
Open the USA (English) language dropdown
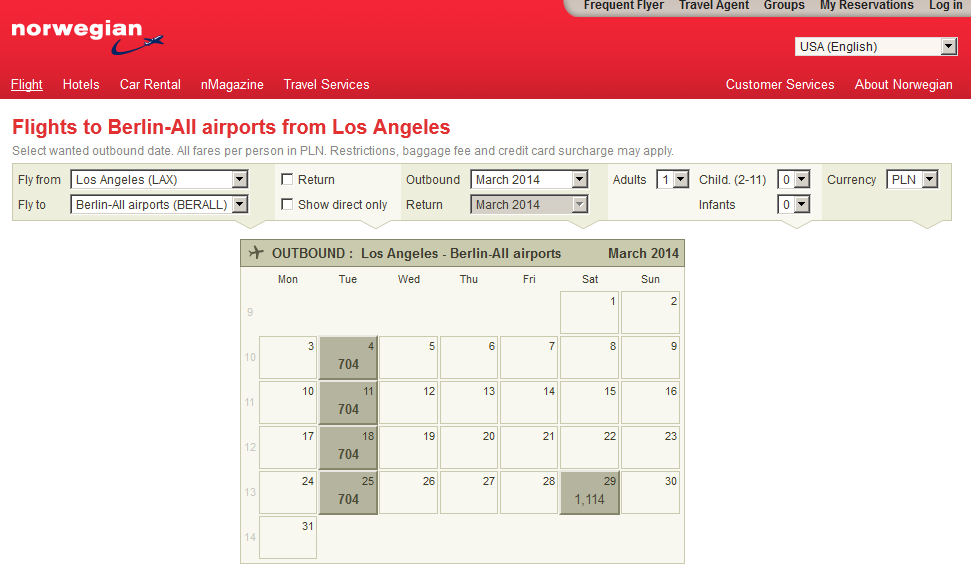pos(876,46)
